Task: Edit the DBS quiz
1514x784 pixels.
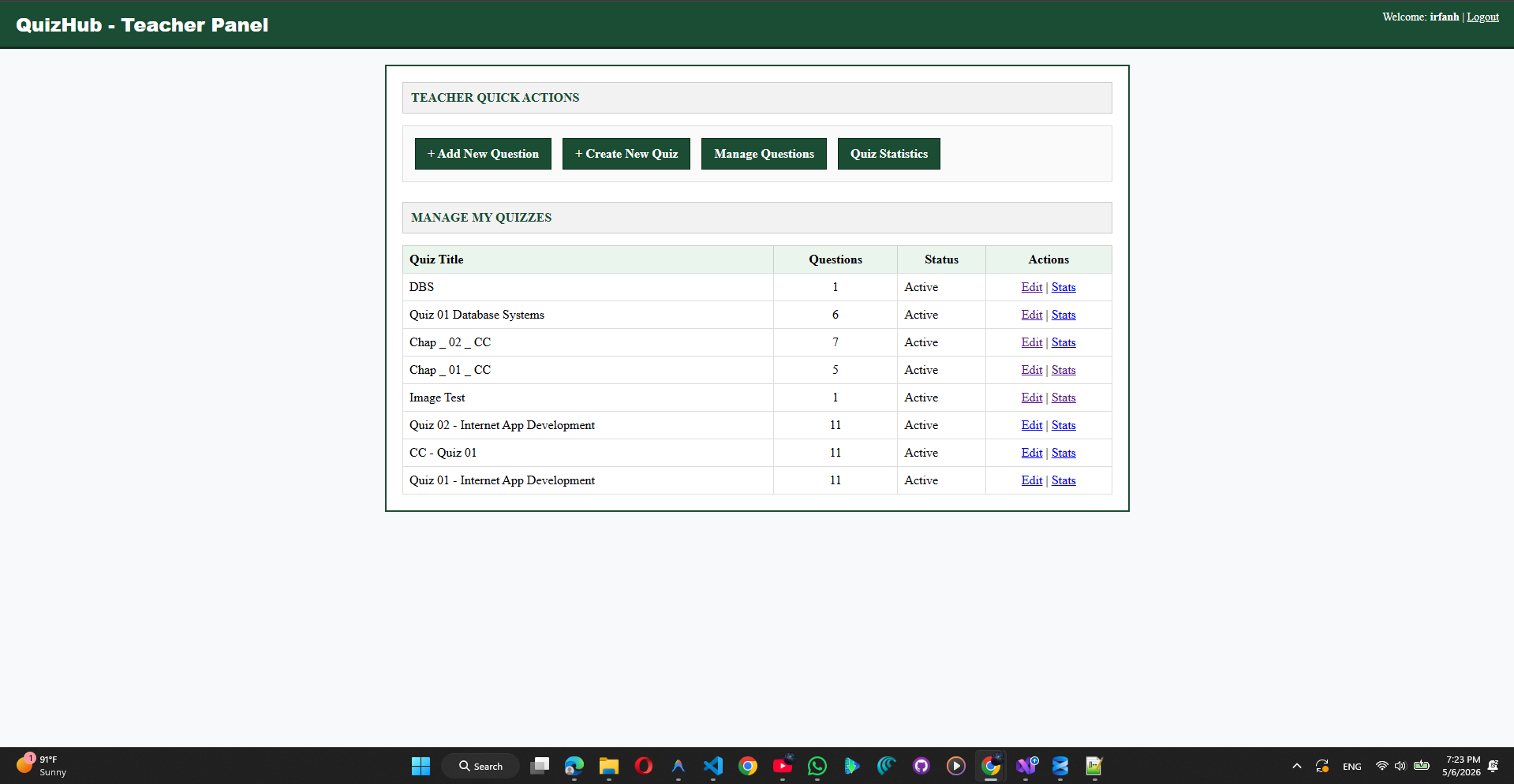Action: pyautogui.click(x=1032, y=287)
